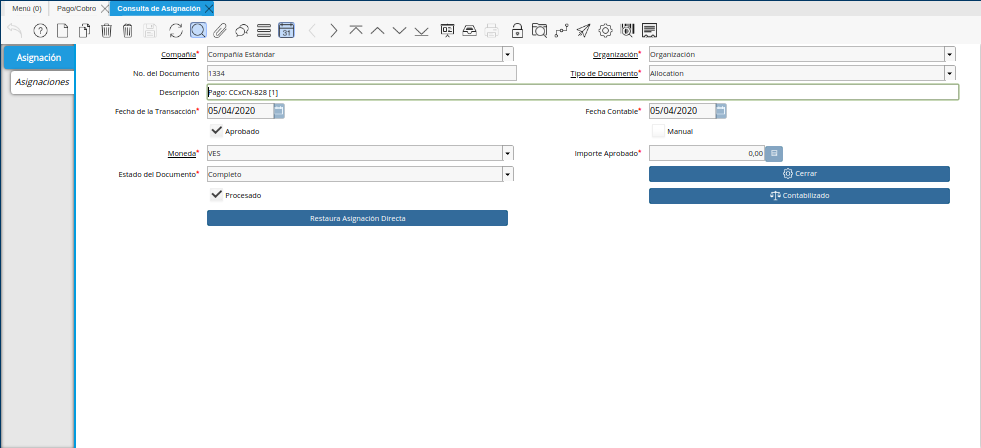
Task: Click the Cerrar button
Action: point(799,173)
